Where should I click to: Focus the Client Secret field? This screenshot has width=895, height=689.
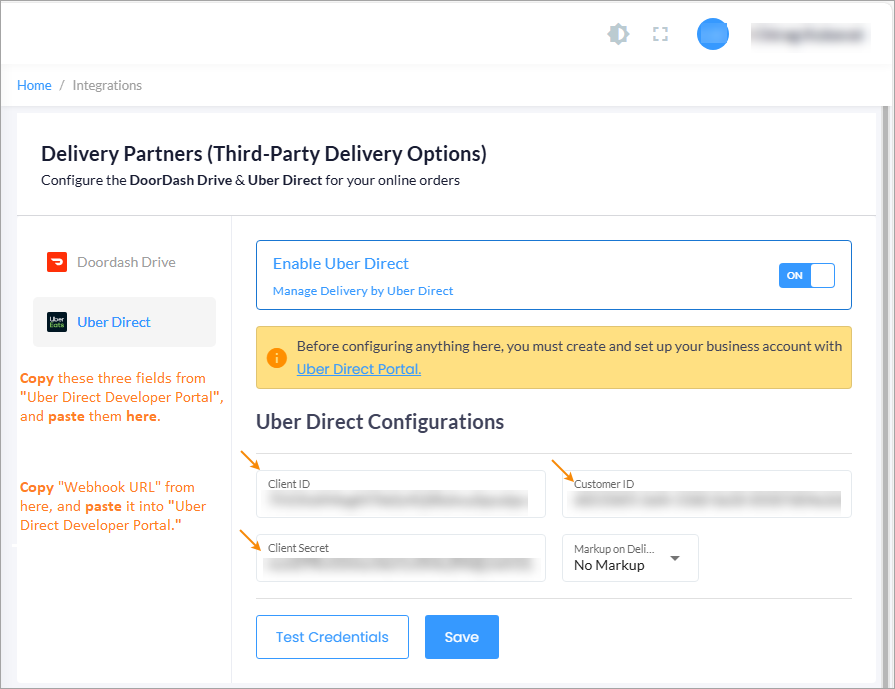401,558
